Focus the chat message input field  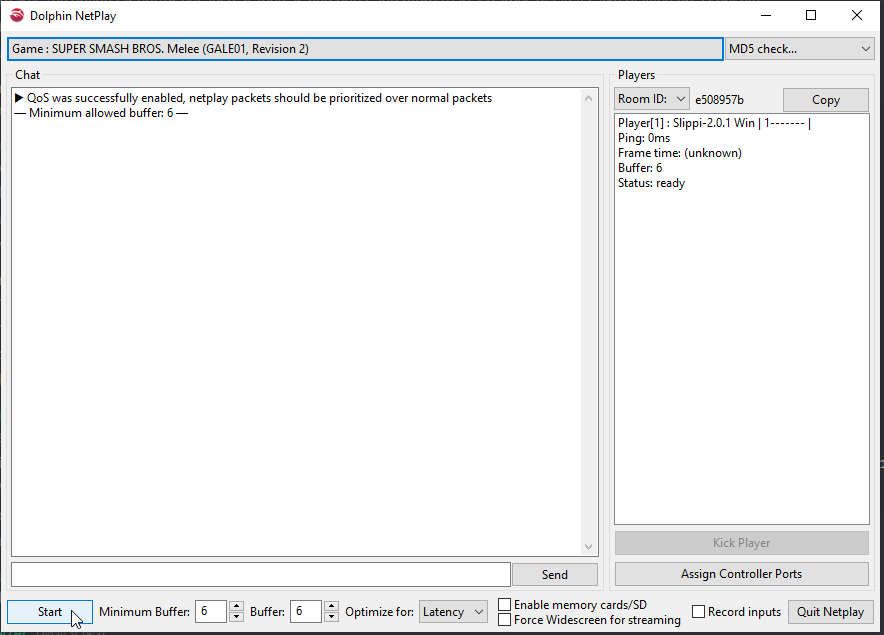[261, 575]
